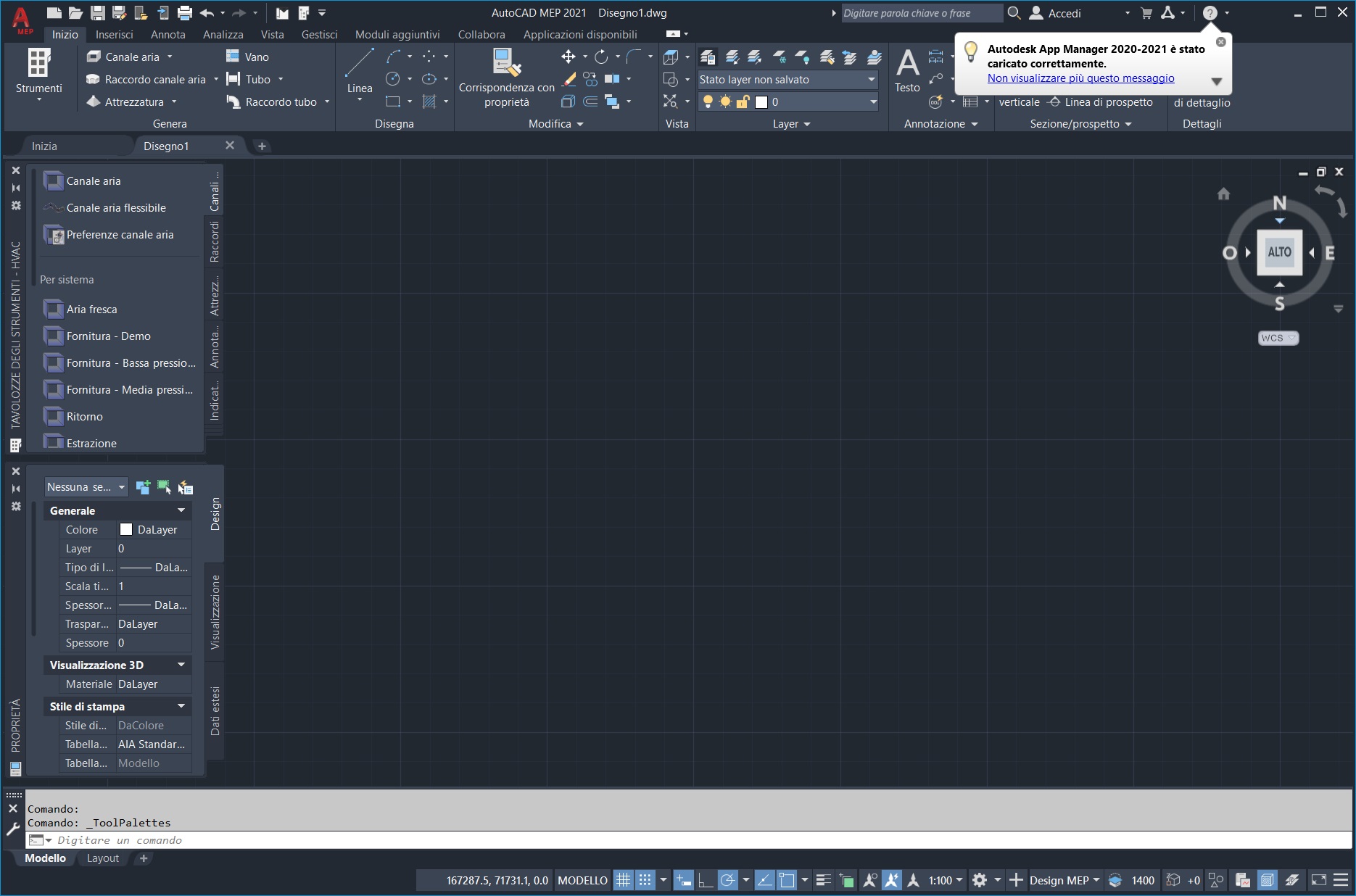Collapse the Stile di stampa section
The width and height of the screenshot is (1356, 896).
(181, 706)
